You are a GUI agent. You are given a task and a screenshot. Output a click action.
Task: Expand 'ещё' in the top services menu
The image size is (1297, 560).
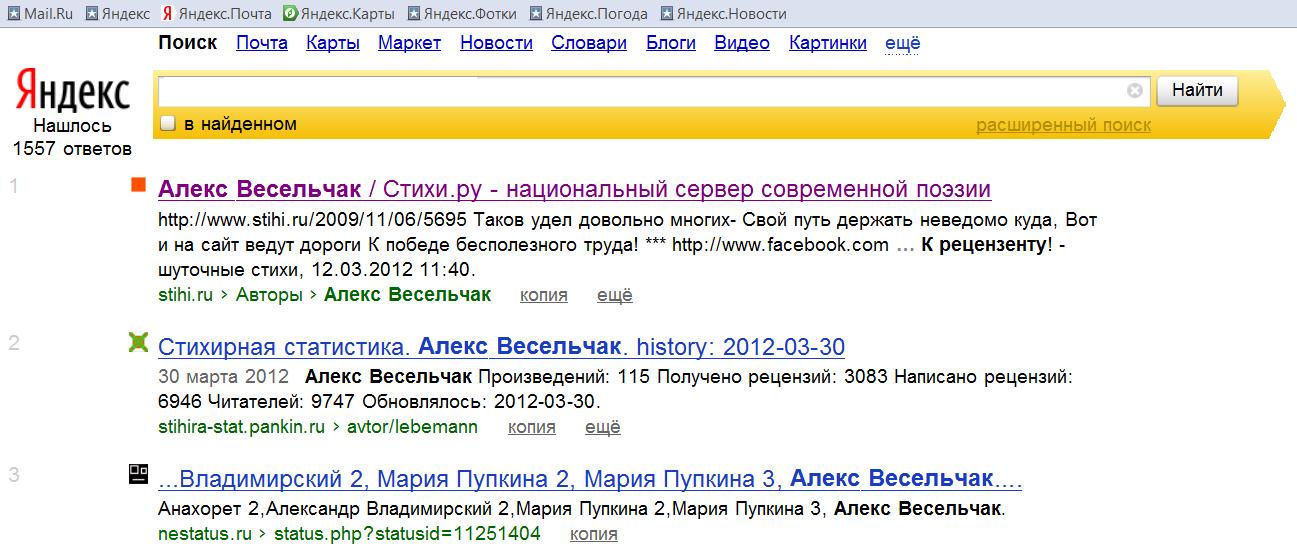point(902,43)
